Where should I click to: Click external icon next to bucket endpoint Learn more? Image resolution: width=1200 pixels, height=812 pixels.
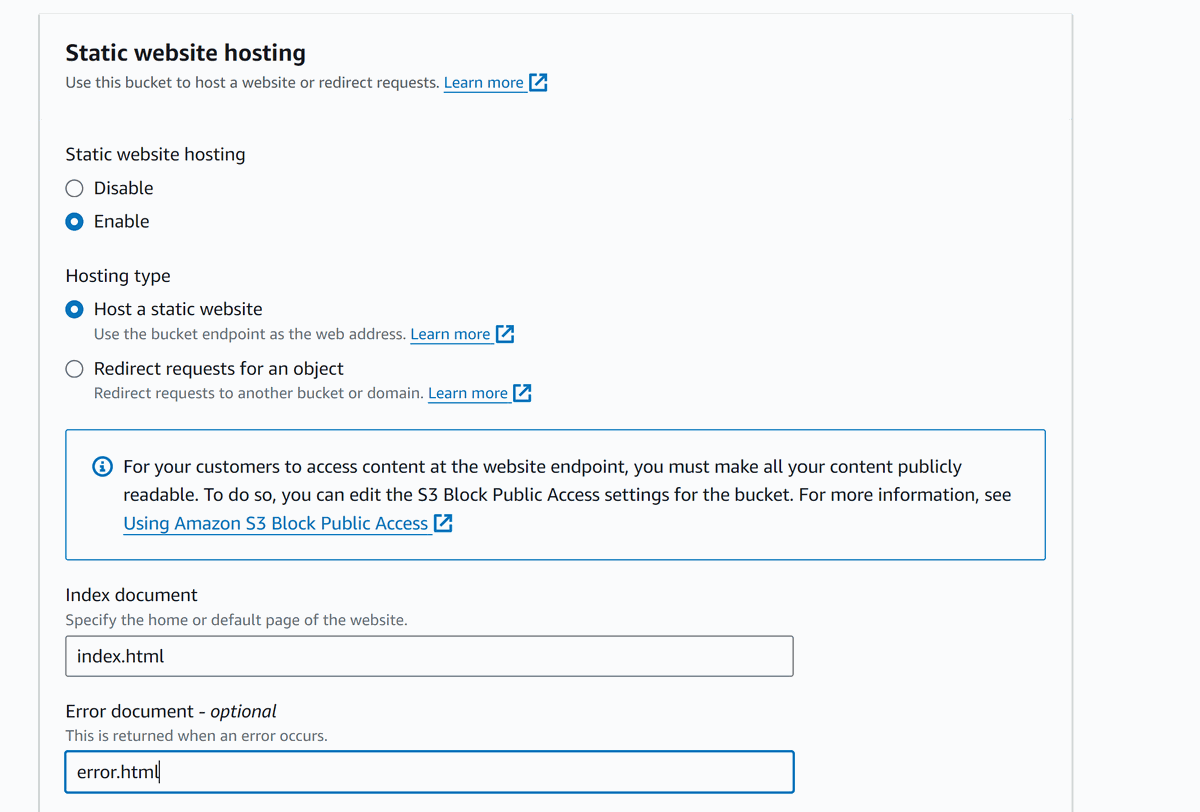click(505, 334)
